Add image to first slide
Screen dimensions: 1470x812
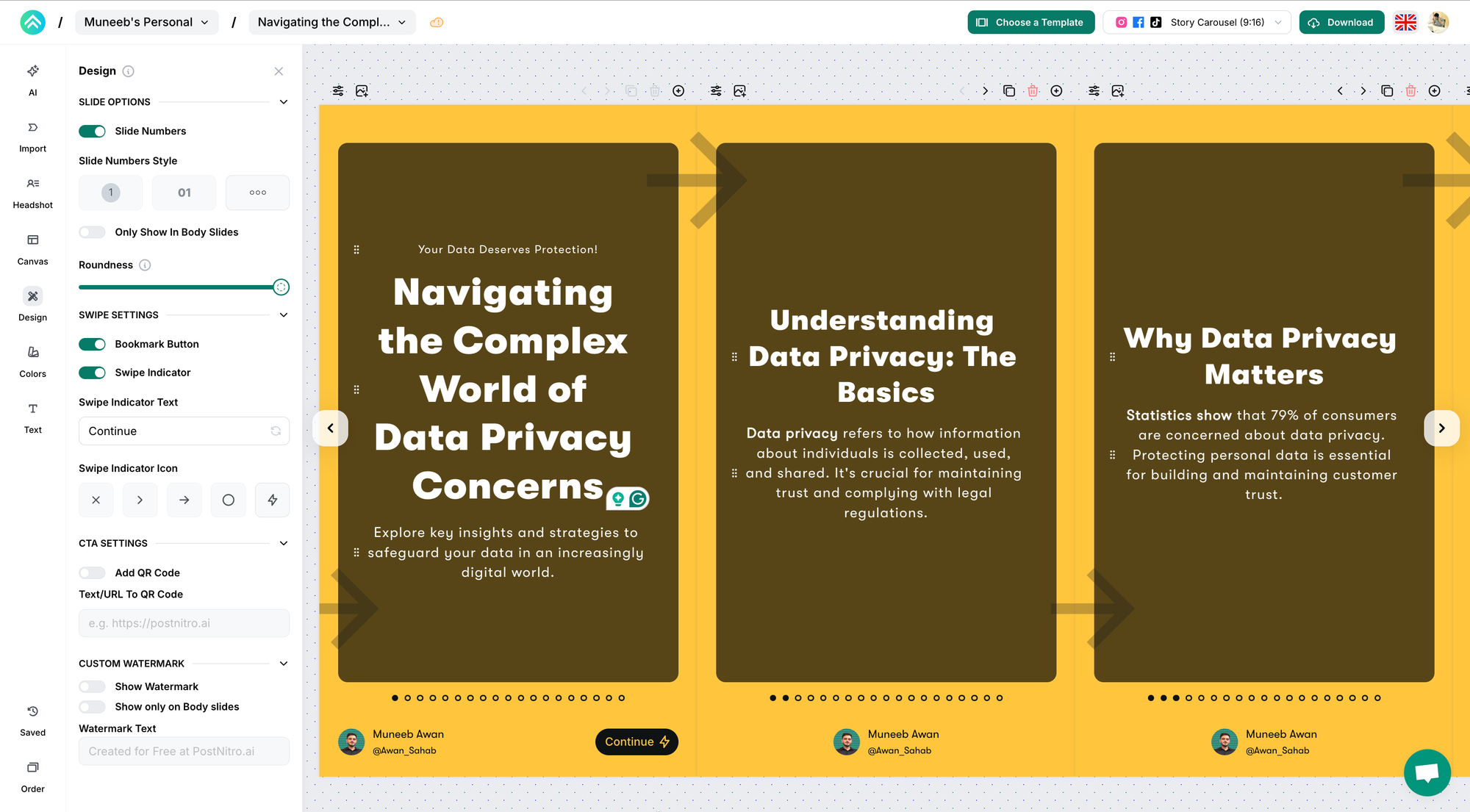click(x=362, y=91)
